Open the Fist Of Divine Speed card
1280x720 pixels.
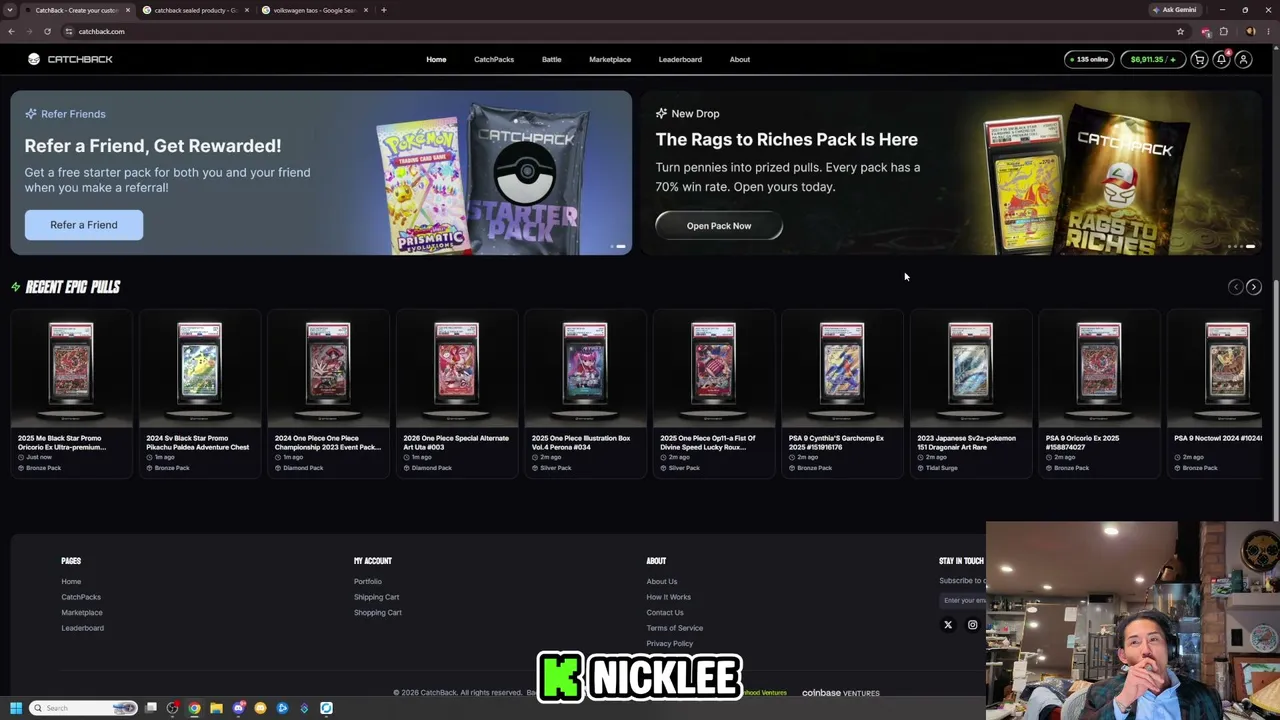(x=714, y=394)
